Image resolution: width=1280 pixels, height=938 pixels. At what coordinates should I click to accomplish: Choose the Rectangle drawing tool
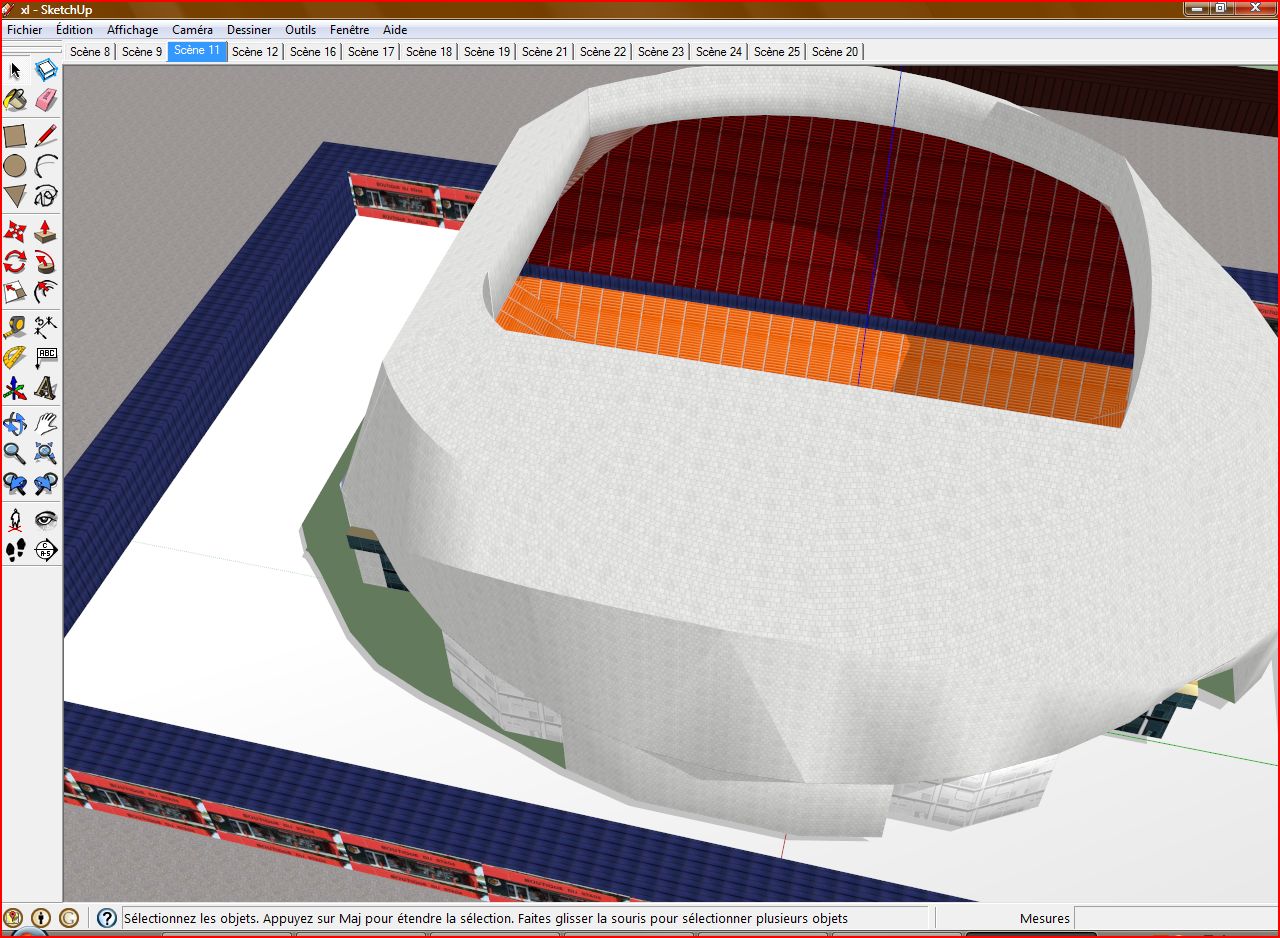(15, 136)
